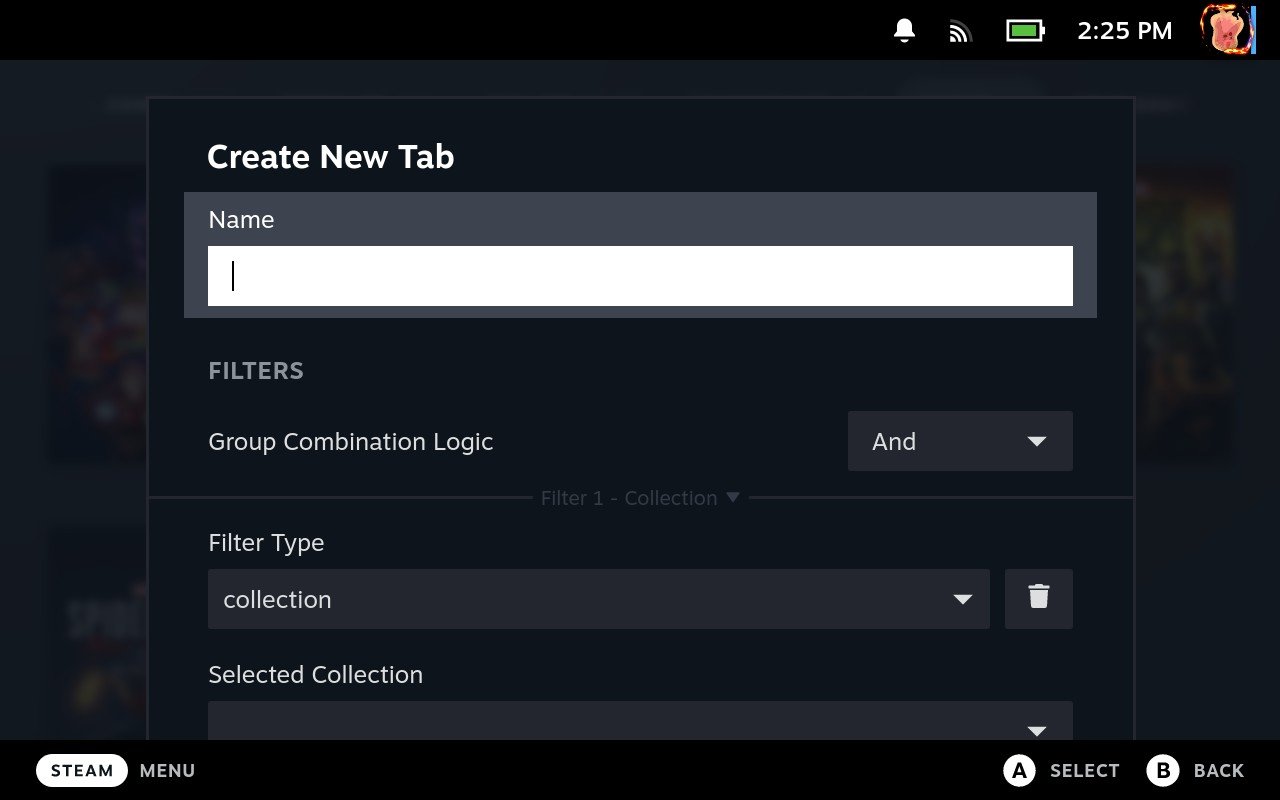This screenshot has width=1280, height=800.
Task: Open the Wi-Fi status icon
Action: click(960, 30)
